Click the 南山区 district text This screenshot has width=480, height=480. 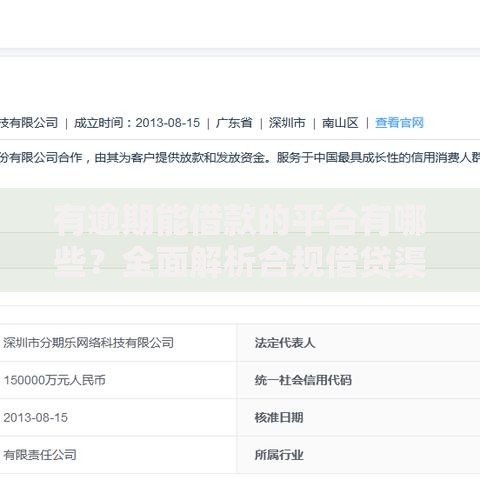[340, 123]
